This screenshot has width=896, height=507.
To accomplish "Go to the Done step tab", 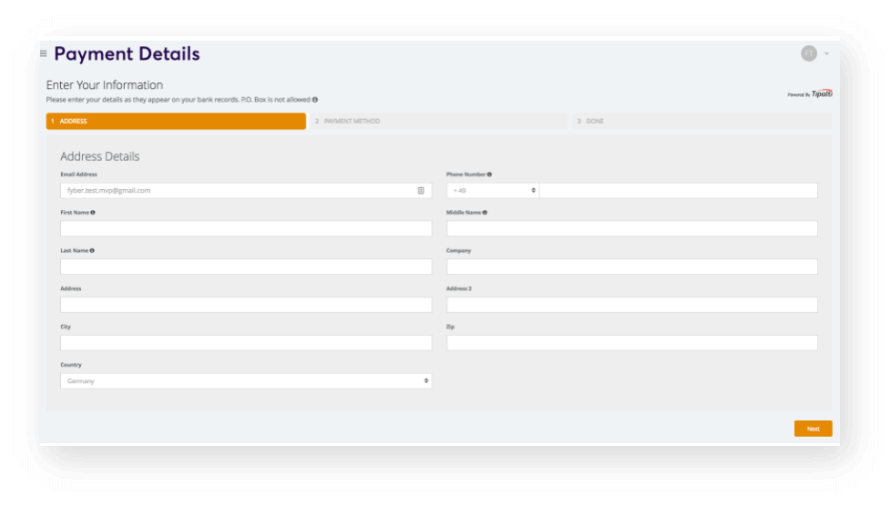I will 700,121.
